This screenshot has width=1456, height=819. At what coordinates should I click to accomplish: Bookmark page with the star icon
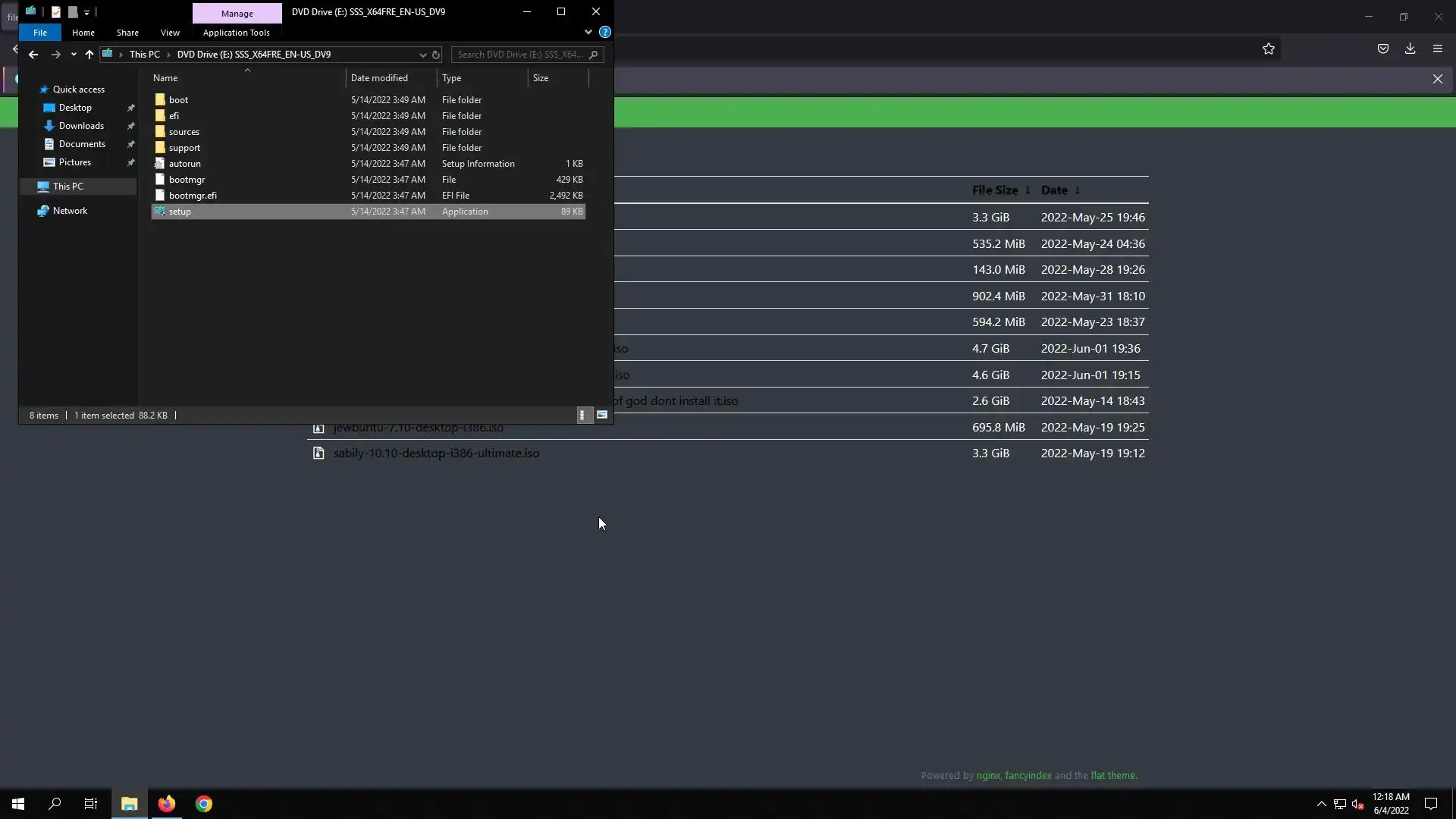point(1269,49)
